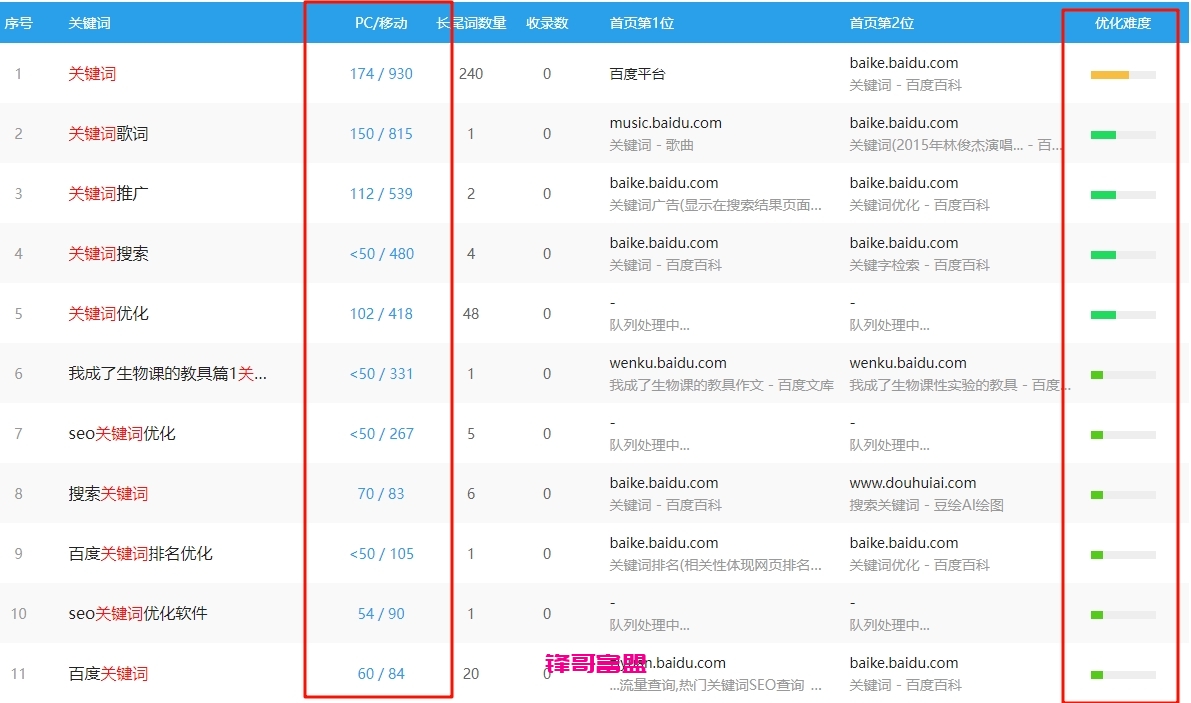Screen dimensions: 1191x703
Task: Click the 首页第1位 column header
Action: click(641, 23)
